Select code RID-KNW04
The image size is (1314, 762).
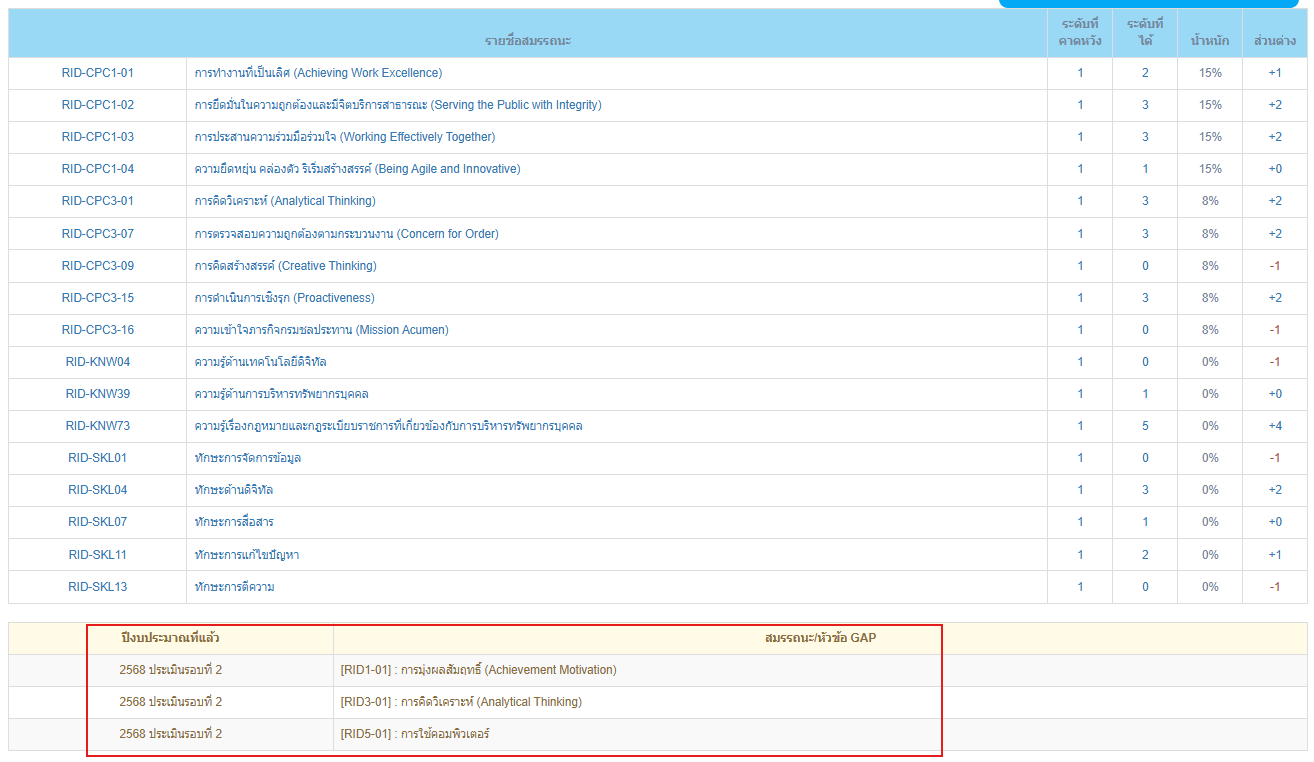97,362
